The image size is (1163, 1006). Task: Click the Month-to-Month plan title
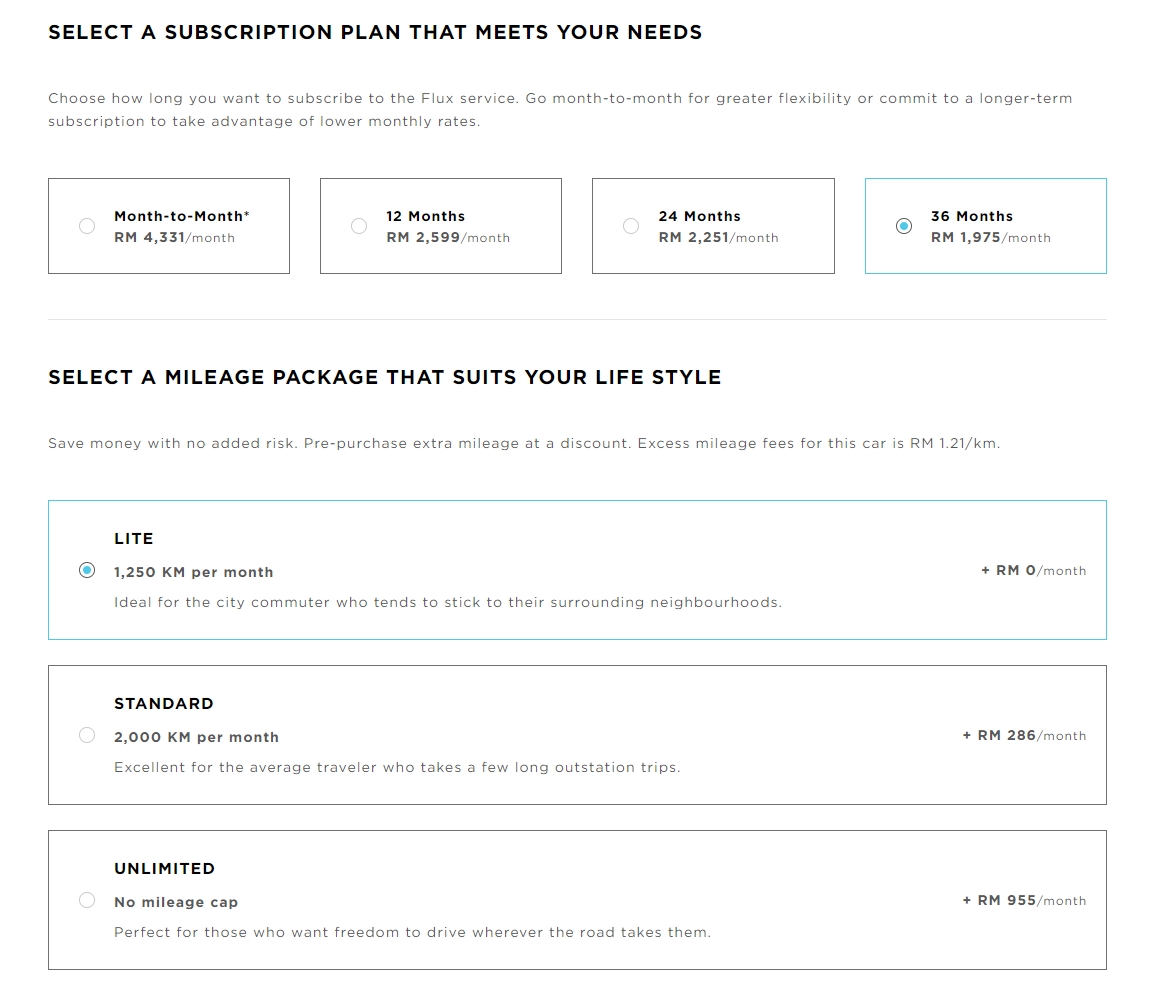[x=181, y=216]
